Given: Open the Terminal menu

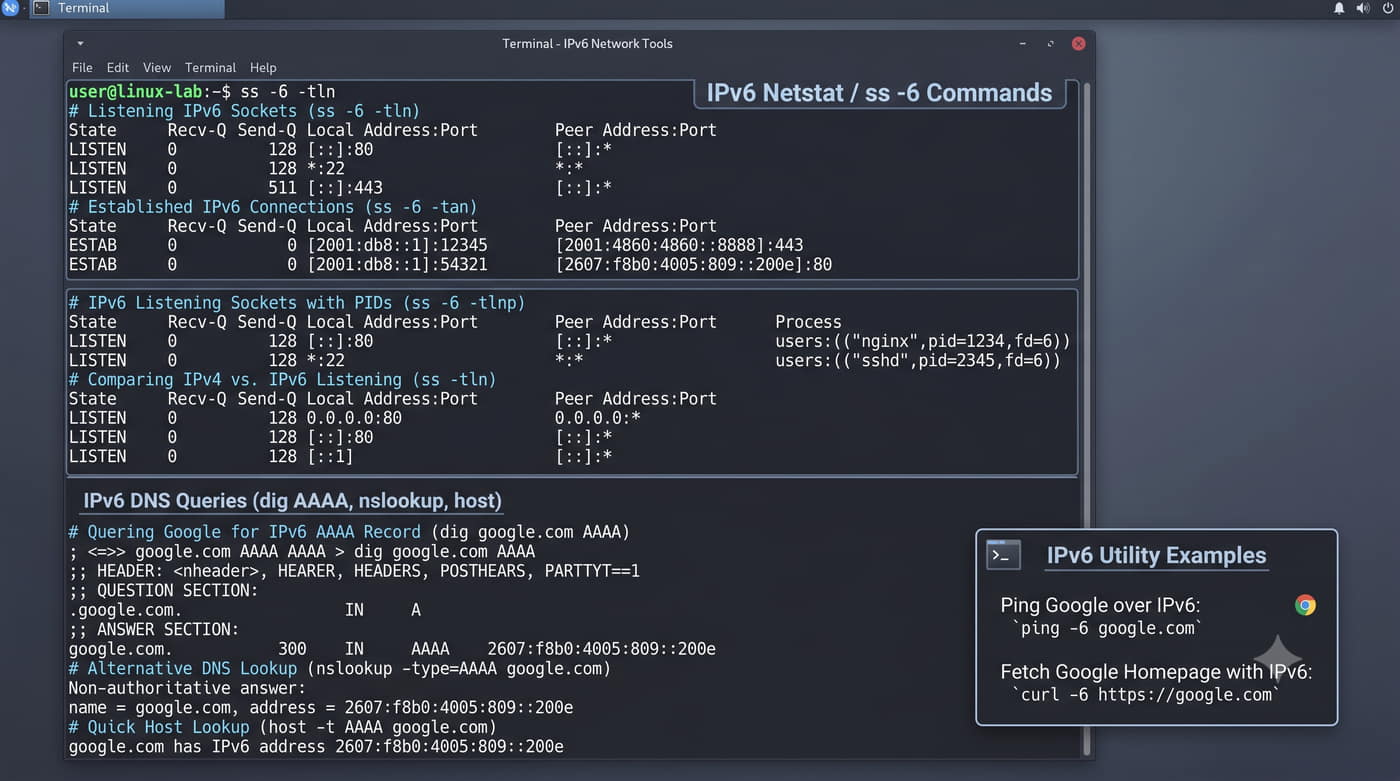Looking at the screenshot, I should 210,68.
